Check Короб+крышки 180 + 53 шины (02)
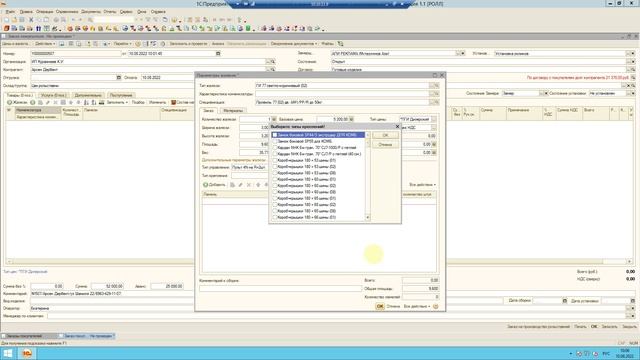Viewport: 640px width, 360px height. 275,167
